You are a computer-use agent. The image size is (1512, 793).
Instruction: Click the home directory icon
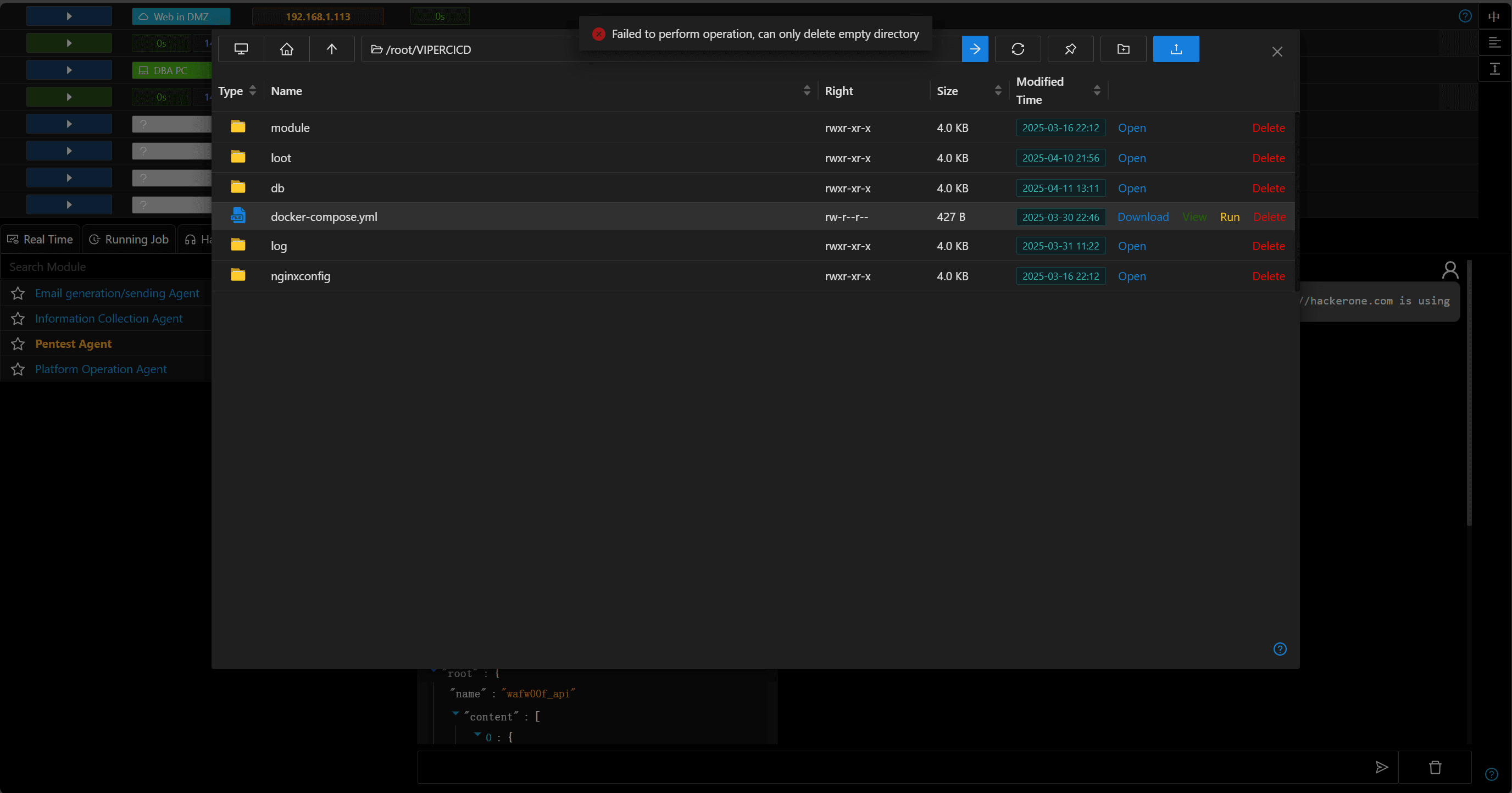coord(286,49)
